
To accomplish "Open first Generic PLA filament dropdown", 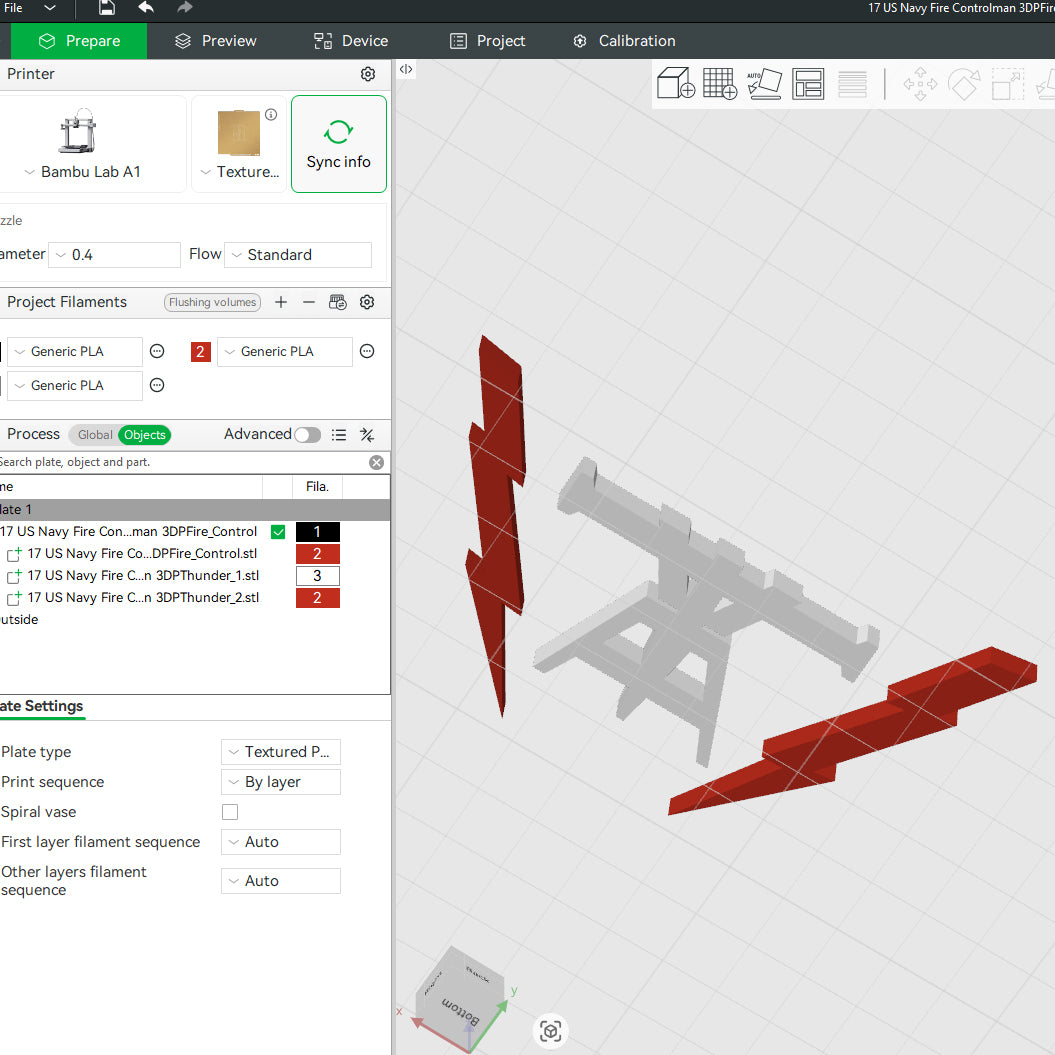I will (x=75, y=352).
